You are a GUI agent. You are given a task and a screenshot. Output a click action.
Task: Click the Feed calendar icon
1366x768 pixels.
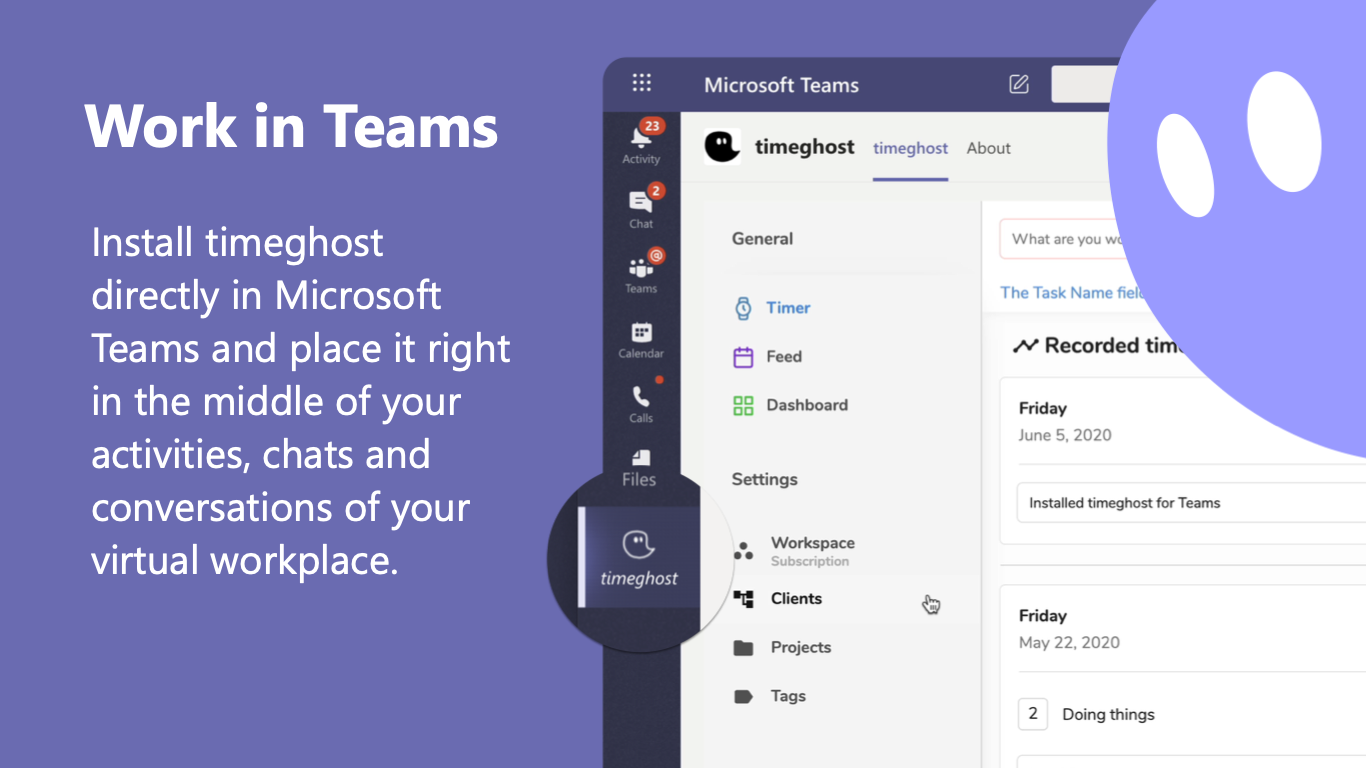click(x=743, y=357)
